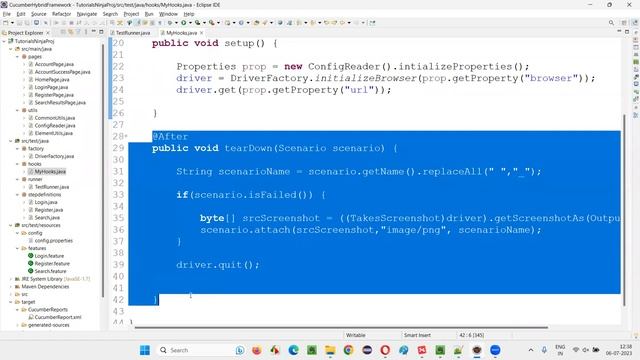Open the Project menu
Image resolution: width=640 pixels, height=360 pixels.
(131, 14)
